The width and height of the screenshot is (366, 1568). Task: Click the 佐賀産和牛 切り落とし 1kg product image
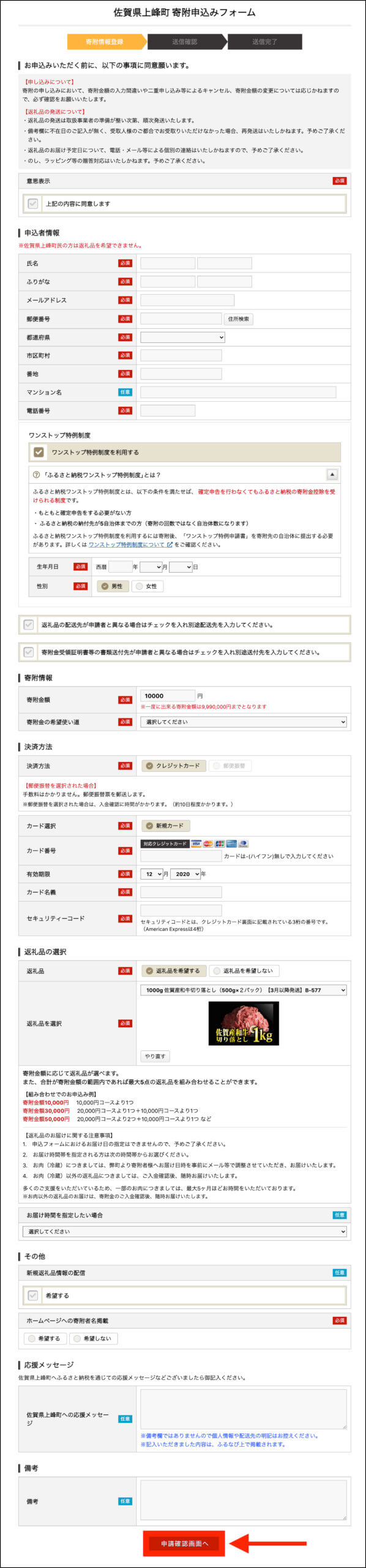[244, 1023]
